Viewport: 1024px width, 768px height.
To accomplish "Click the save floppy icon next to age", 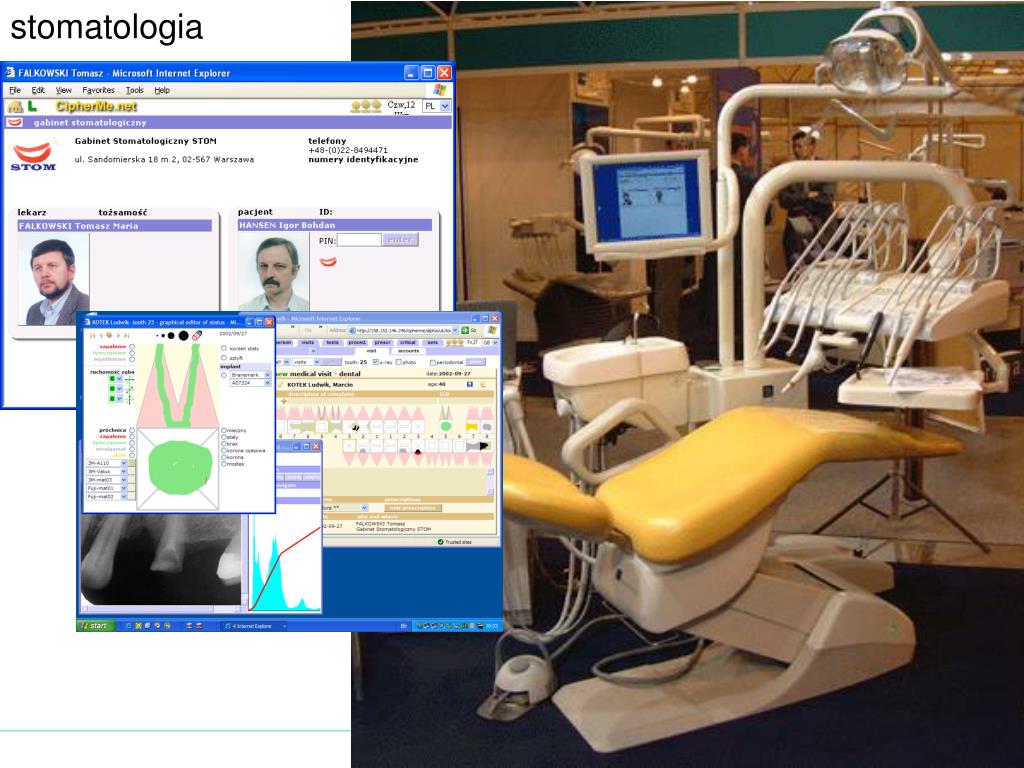I will (x=470, y=385).
